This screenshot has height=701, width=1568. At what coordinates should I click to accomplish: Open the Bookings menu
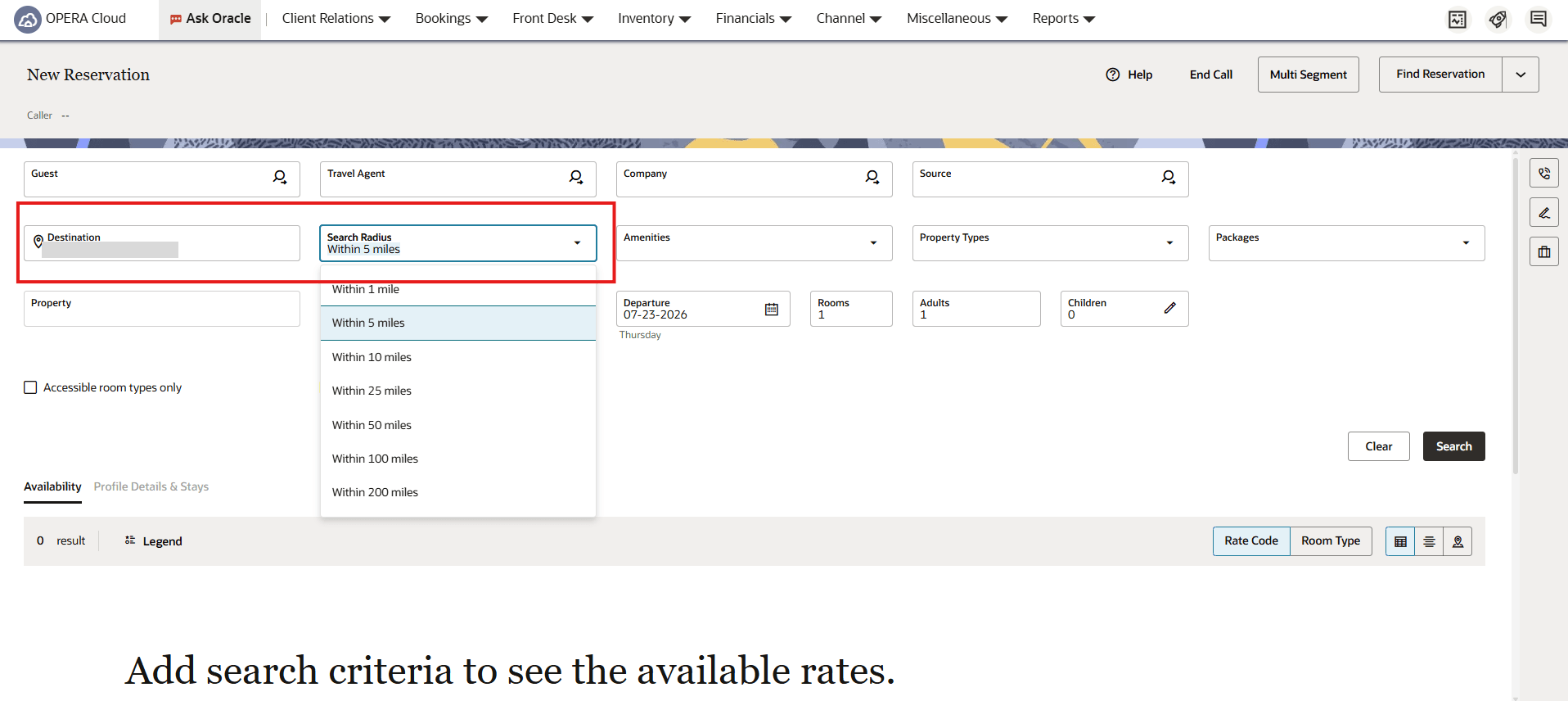(451, 19)
